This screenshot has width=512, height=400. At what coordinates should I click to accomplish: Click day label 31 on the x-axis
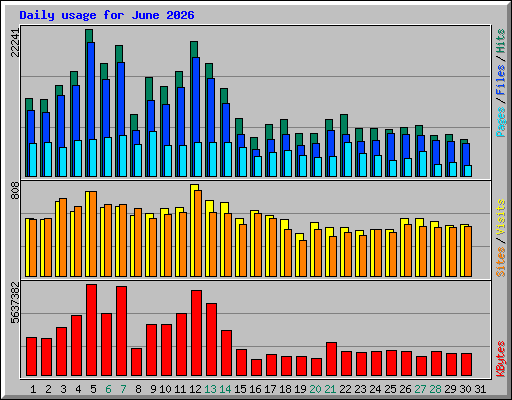480,389
